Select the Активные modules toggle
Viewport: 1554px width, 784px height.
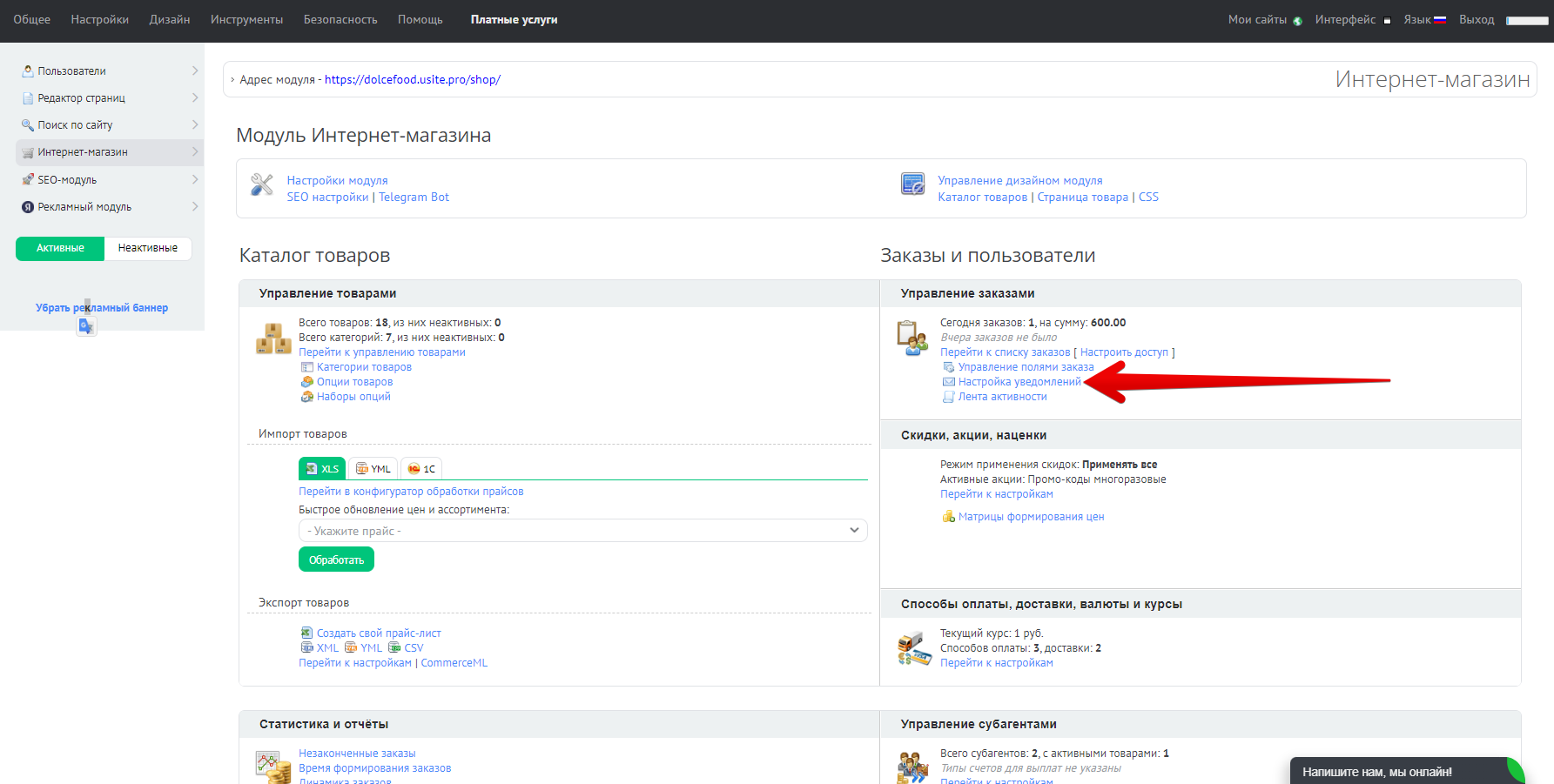[x=60, y=248]
